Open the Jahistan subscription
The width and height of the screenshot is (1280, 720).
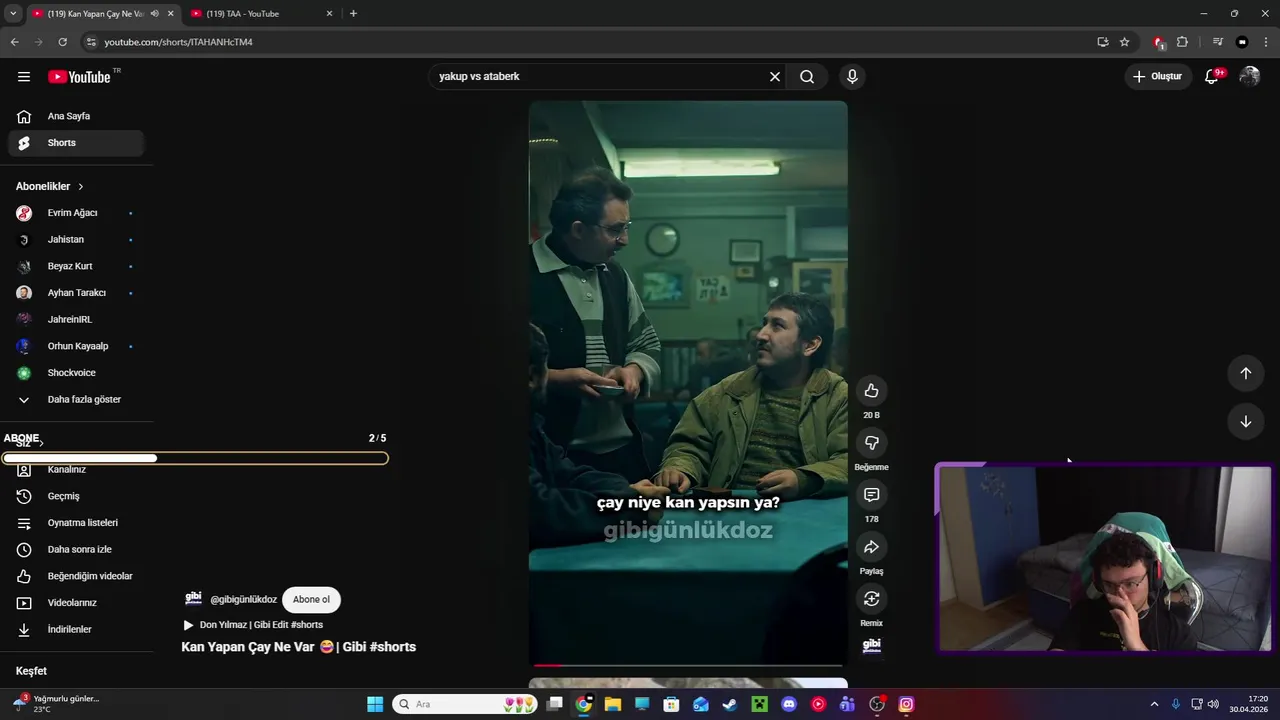click(76, 240)
